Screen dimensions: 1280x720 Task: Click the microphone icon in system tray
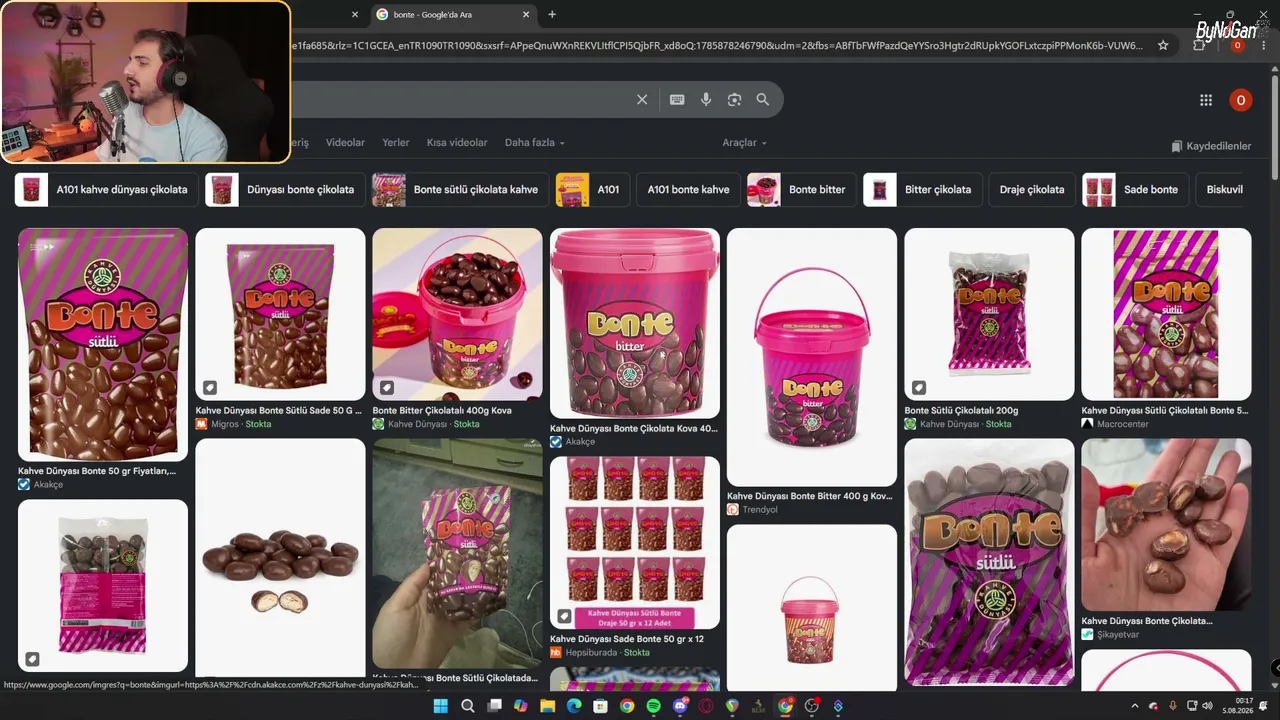tap(1173, 706)
